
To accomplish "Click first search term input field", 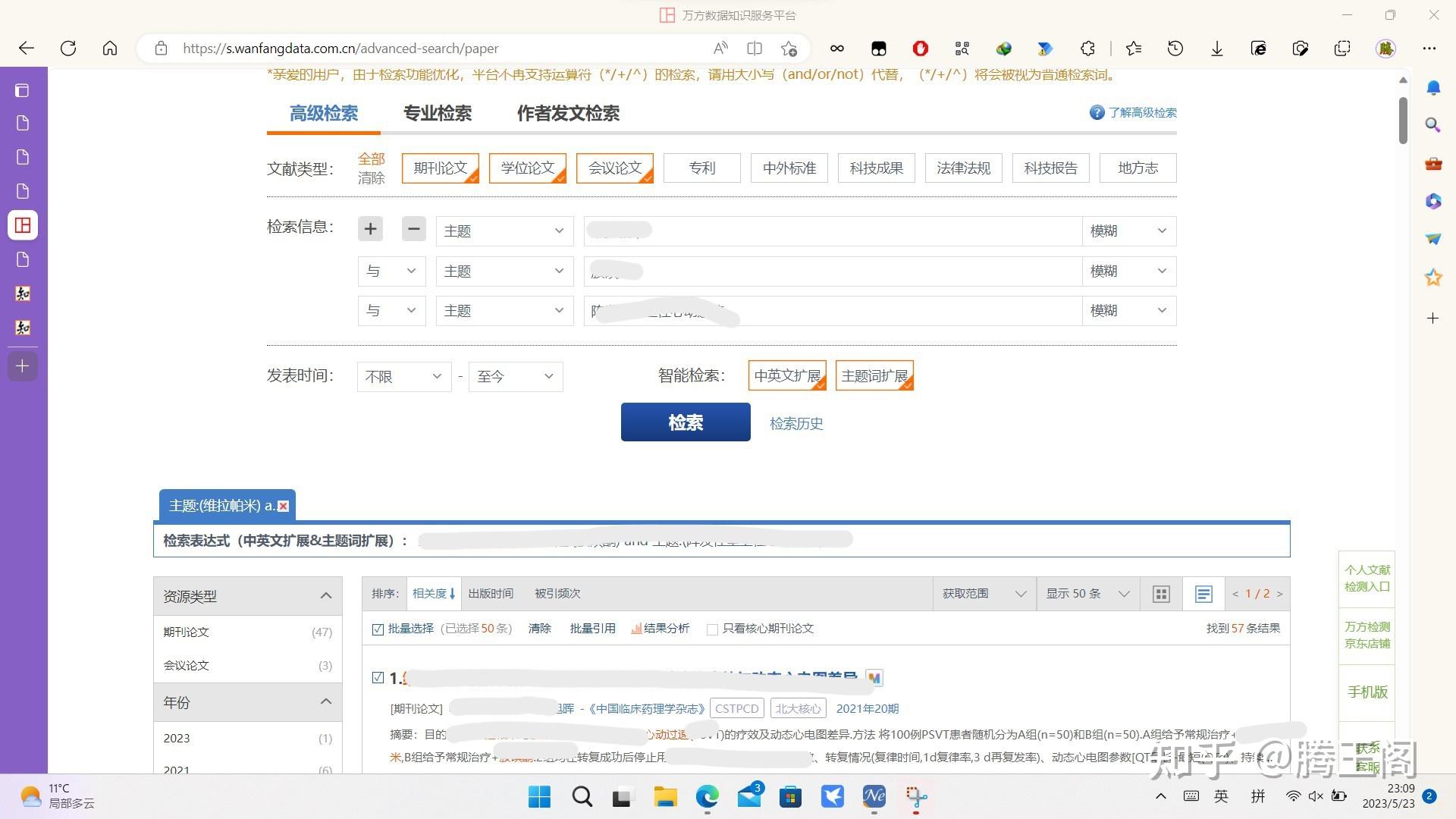I will click(833, 231).
